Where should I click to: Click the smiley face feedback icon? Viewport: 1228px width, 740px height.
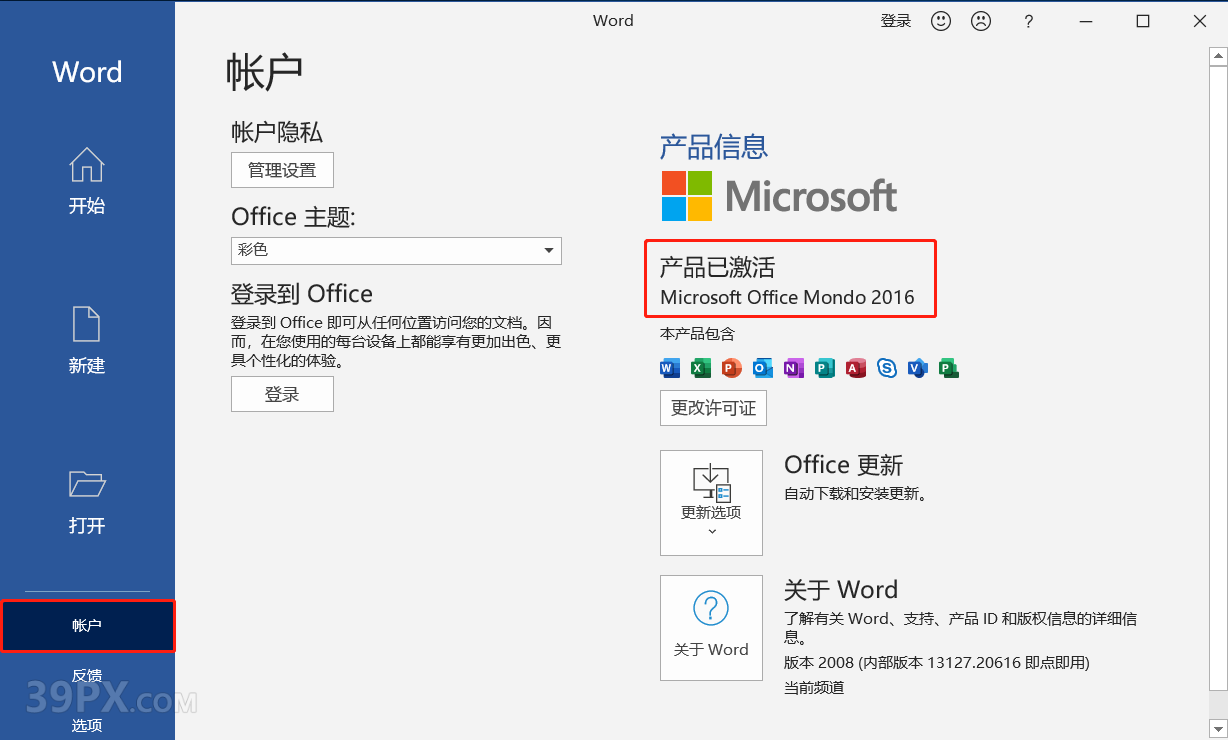(941, 21)
